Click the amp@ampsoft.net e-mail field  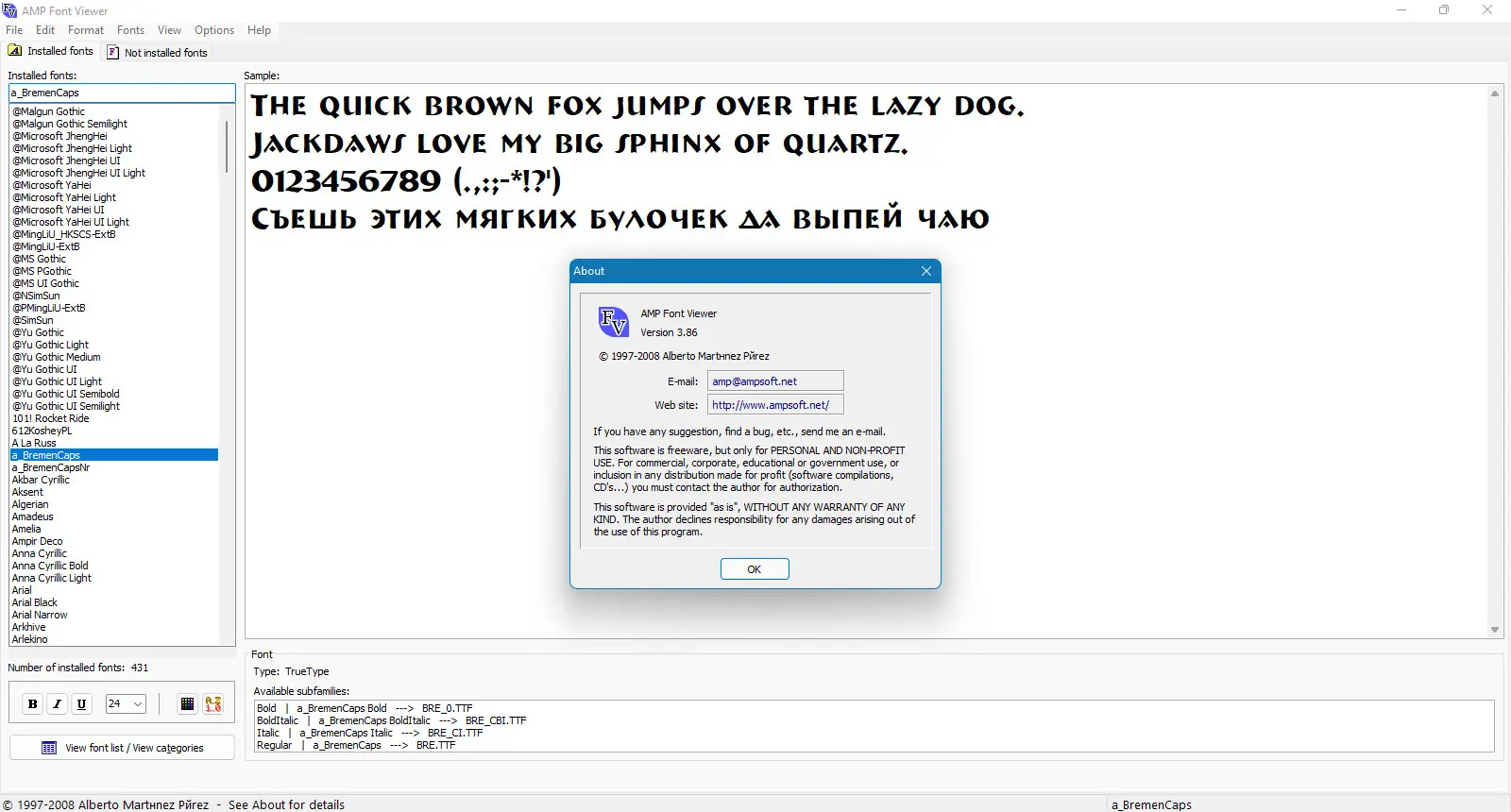(775, 381)
